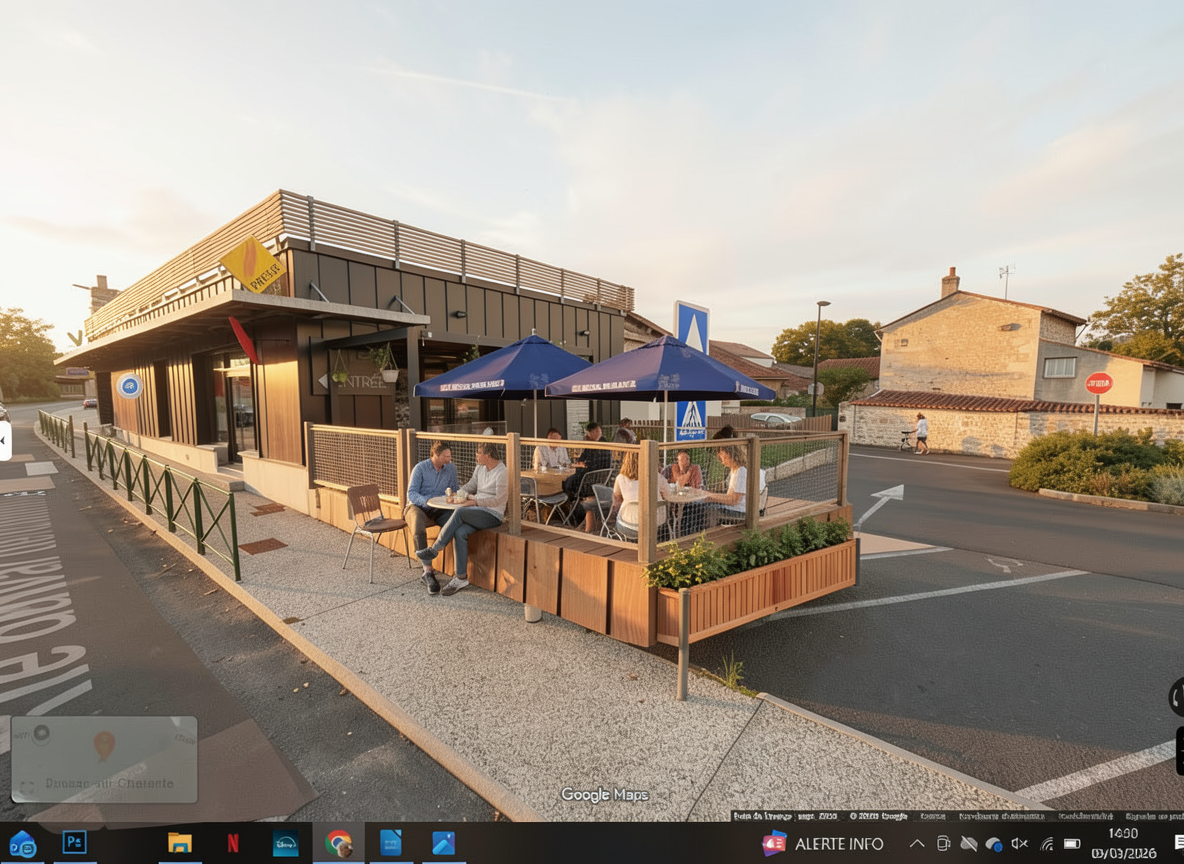Expand the hidden system tray icons
Image resolution: width=1184 pixels, height=864 pixels.
(x=916, y=844)
